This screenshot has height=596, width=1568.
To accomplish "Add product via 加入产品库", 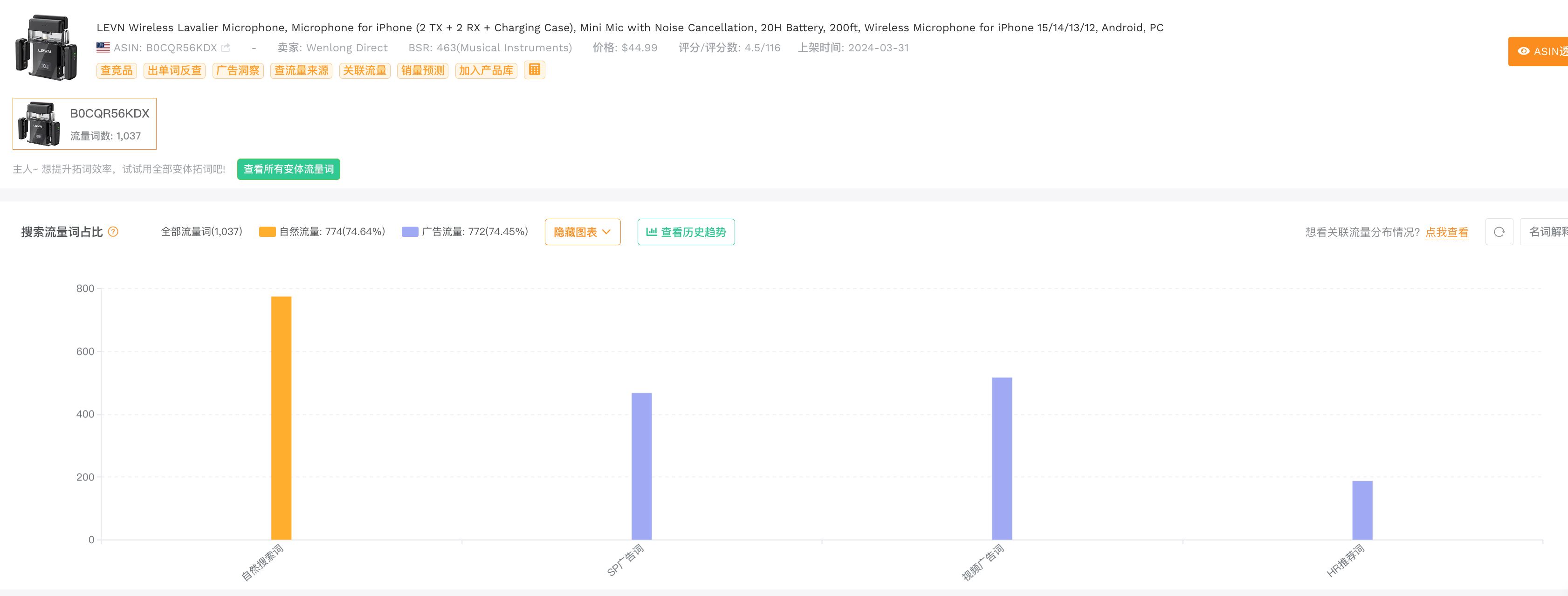I will tap(486, 70).
